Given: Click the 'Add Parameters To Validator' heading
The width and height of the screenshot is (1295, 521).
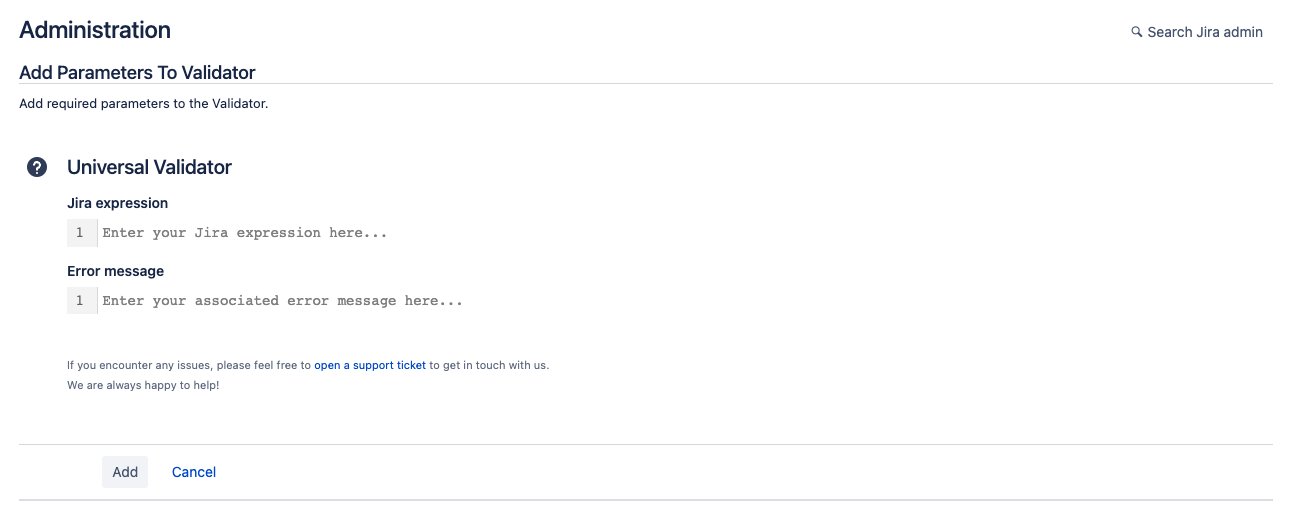Looking at the screenshot, I should [x=137, y=72].
